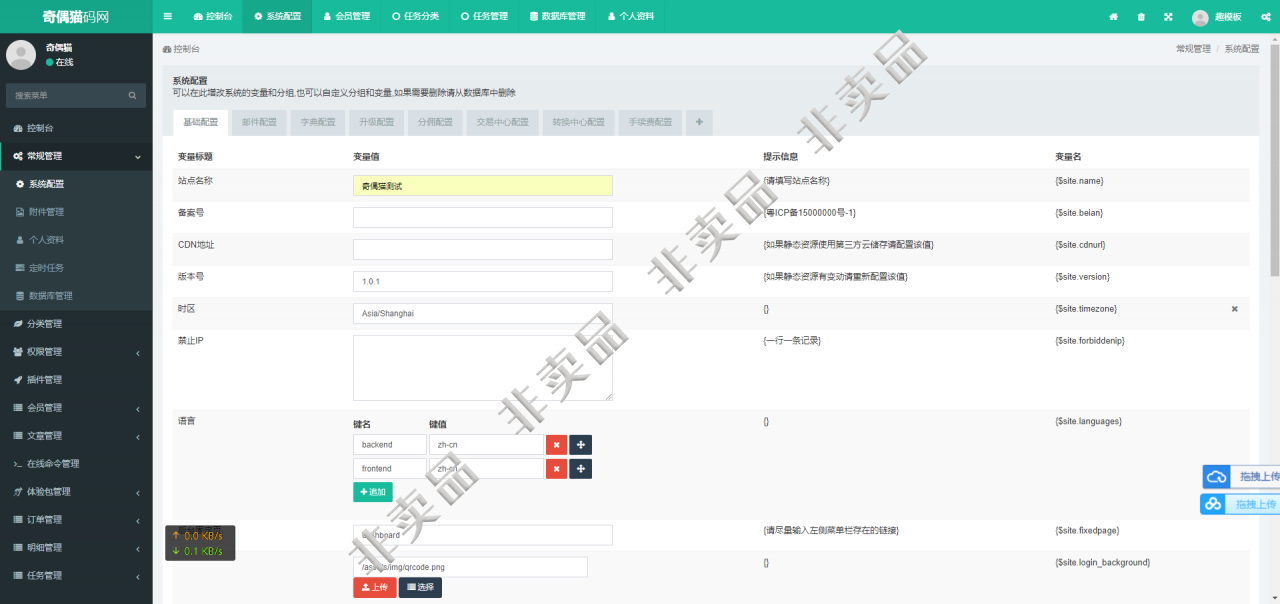The height and width of the screenshot is (604, 1280).
Task: Click the 奇偶猫码网 logo
Action: click(x=76, y=17)
